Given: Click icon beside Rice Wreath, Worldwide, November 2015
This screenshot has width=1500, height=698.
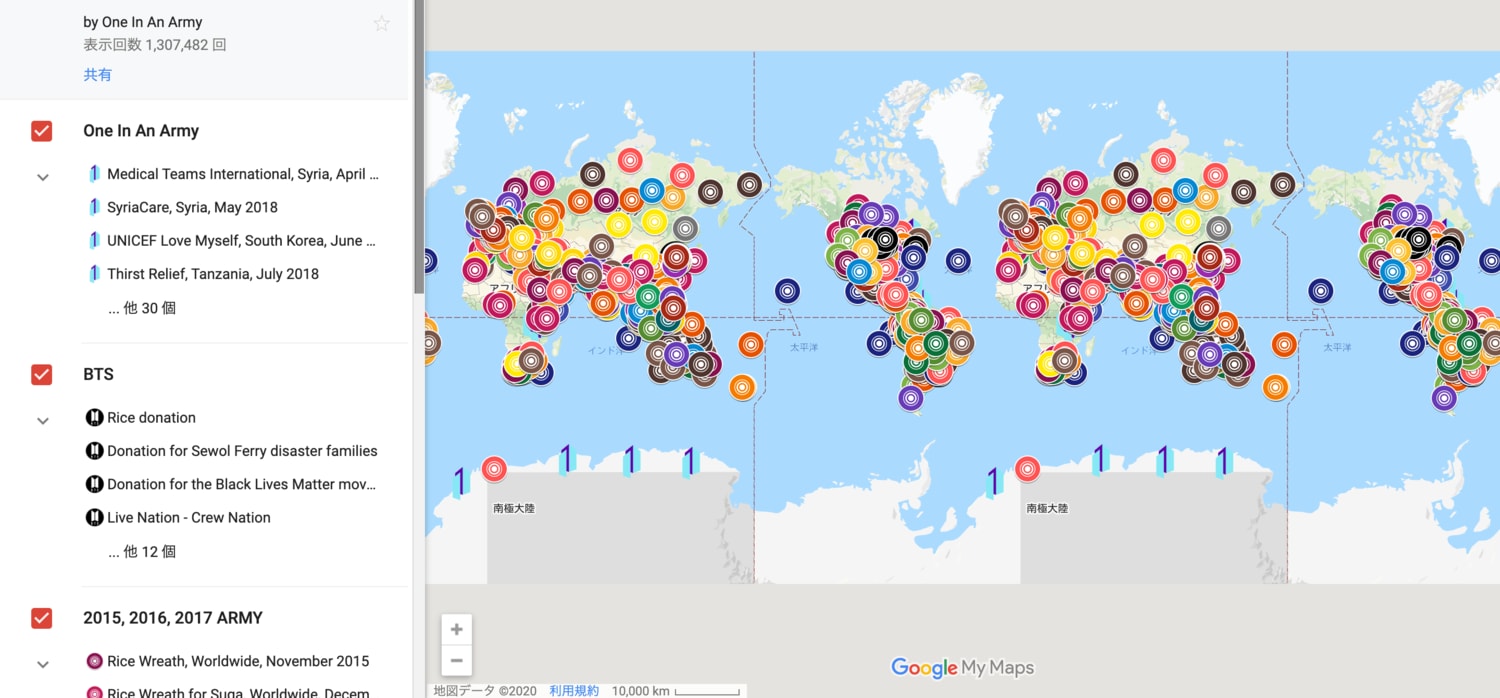Looking at the screenshot, I should pos(94,661).
